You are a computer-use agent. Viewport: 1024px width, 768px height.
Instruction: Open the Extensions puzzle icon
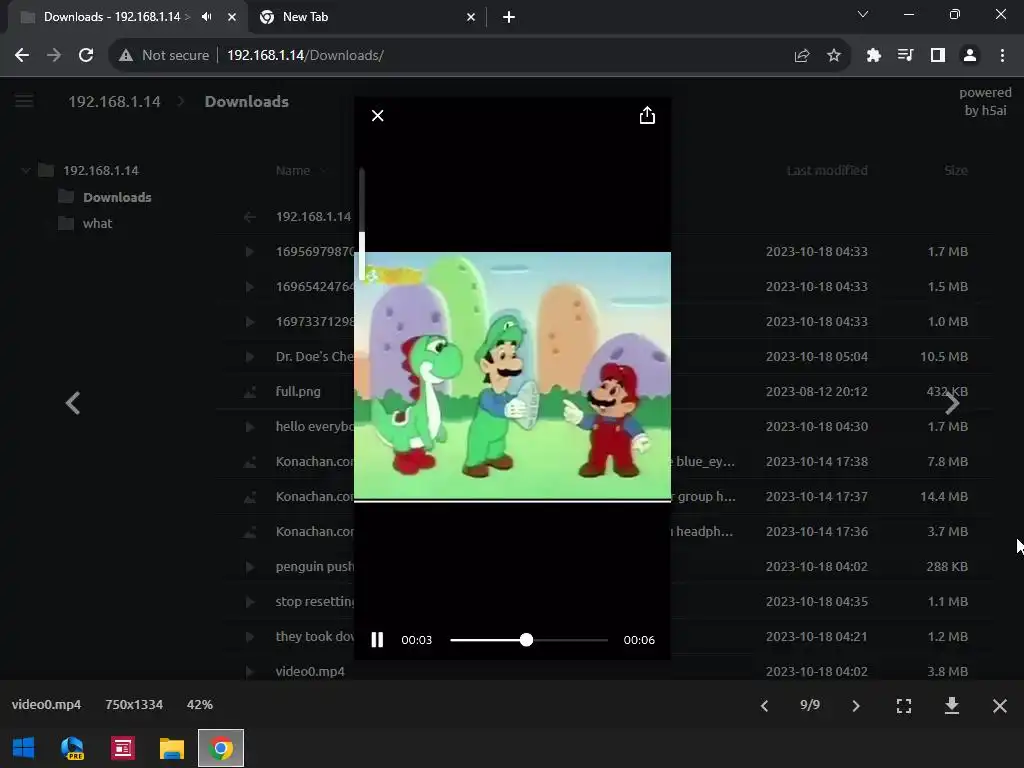pos(873,56)
